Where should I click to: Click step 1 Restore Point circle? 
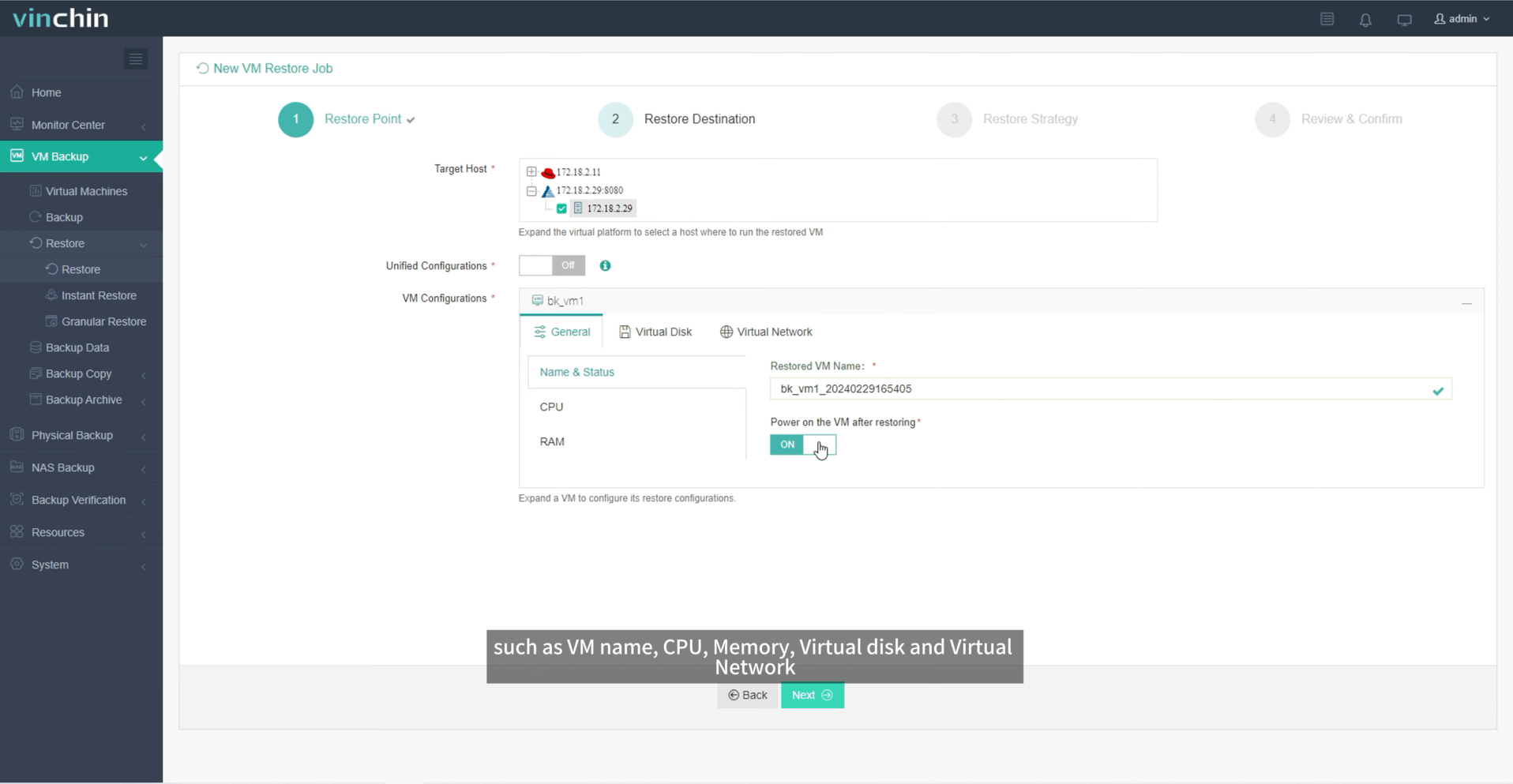click(296, 119)
